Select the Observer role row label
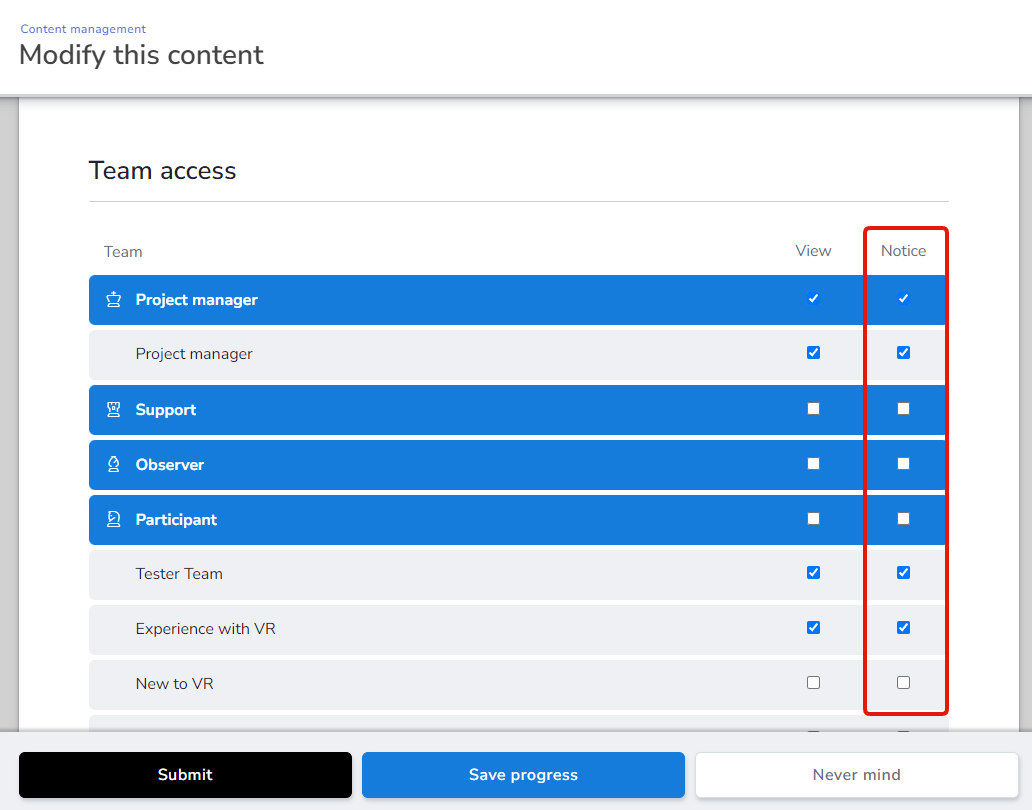The width and height of the screenshot is (1032, 810). (170, 465)
